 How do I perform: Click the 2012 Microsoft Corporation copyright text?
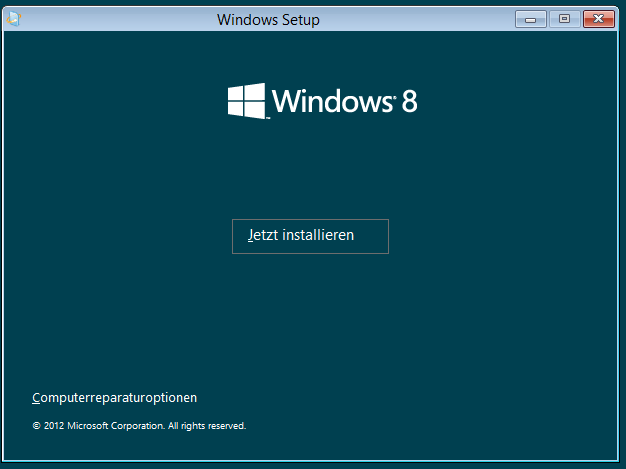click(139, 426)
